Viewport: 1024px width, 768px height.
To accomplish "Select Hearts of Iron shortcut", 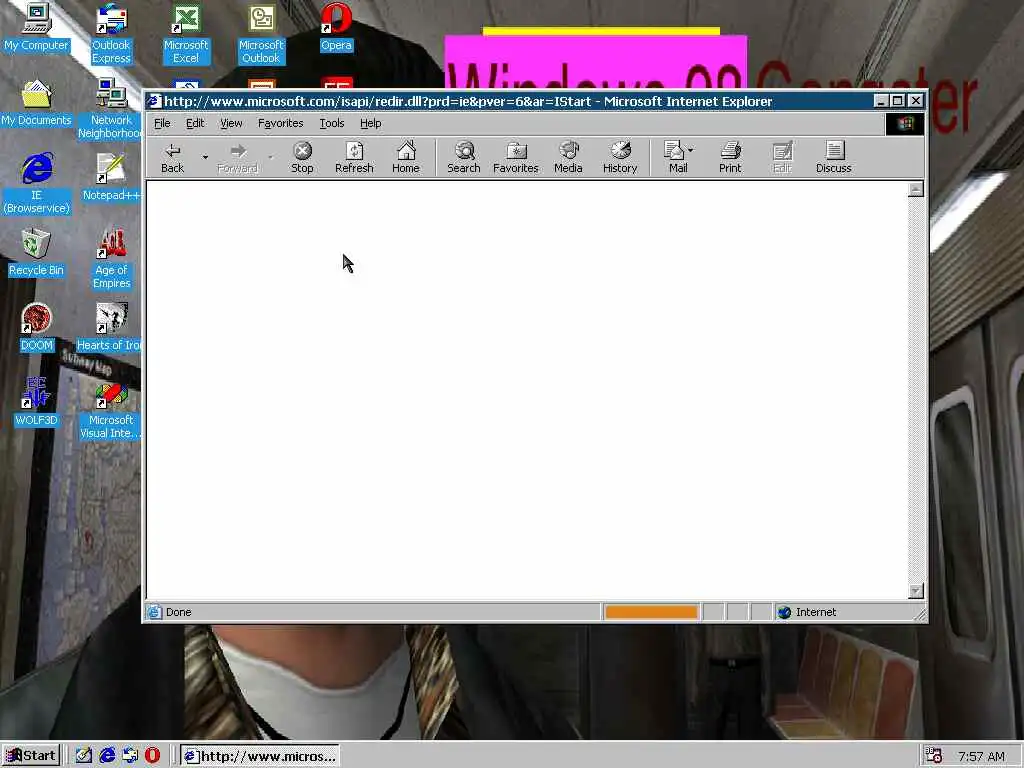I will tap(110, 327).
